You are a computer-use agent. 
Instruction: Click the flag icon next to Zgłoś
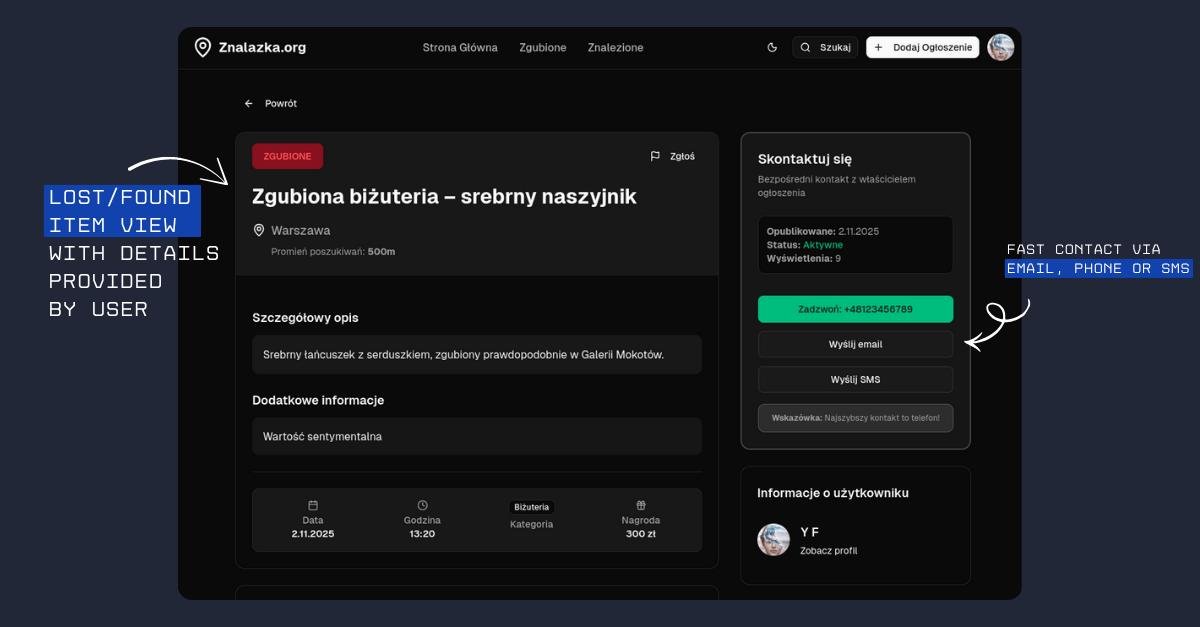click(655, 156)
